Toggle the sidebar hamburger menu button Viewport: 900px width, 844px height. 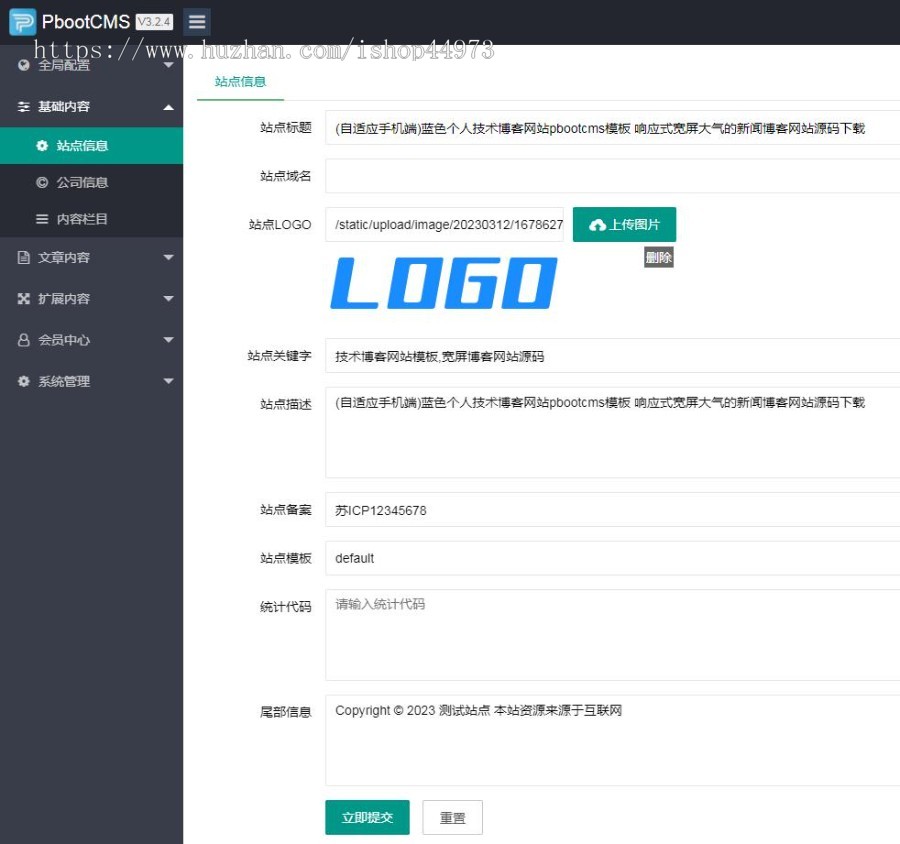(x=197, y=22)
